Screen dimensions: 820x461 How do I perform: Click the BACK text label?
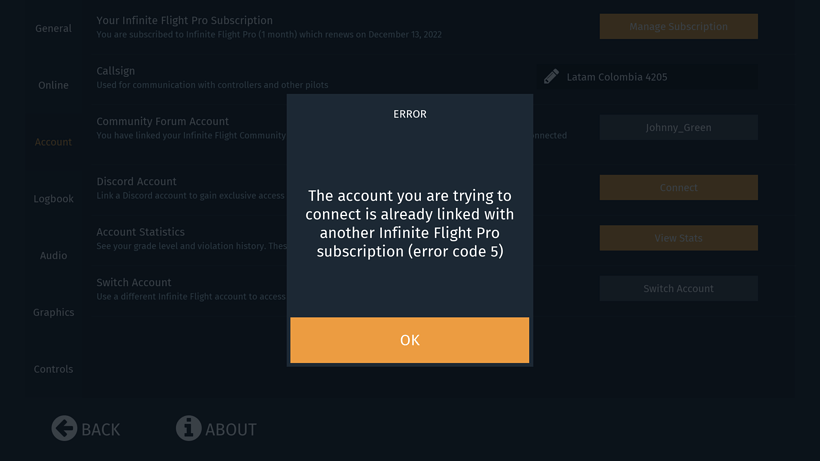pos(100,430)
